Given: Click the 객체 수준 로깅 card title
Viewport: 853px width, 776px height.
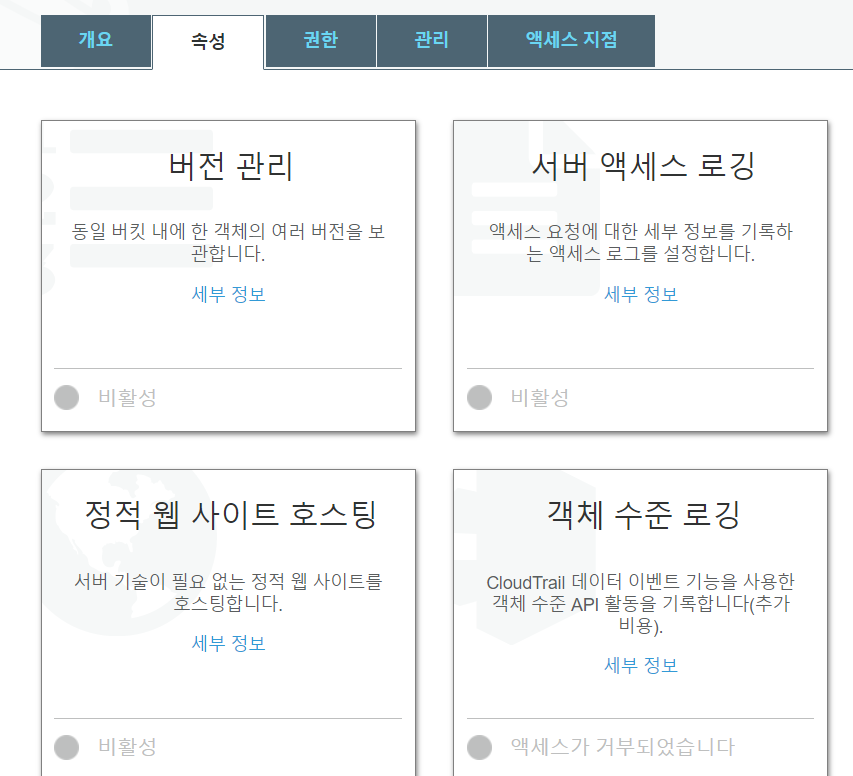Looking at the screenshot, I should click(643, 514).
